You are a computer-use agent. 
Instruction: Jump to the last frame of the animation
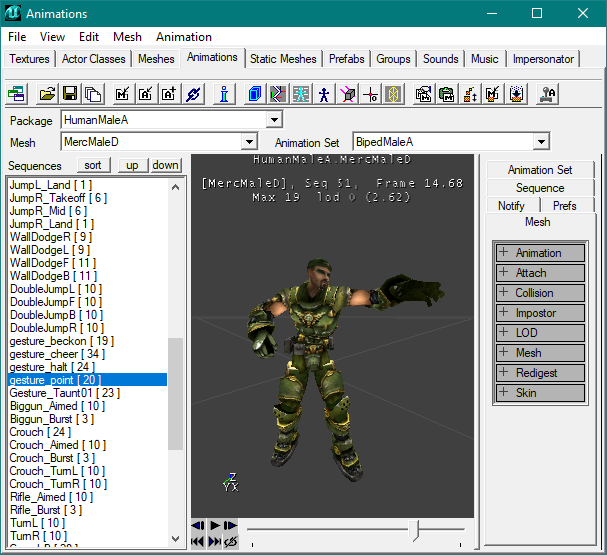pyautogui.click(x=214, y=541)
